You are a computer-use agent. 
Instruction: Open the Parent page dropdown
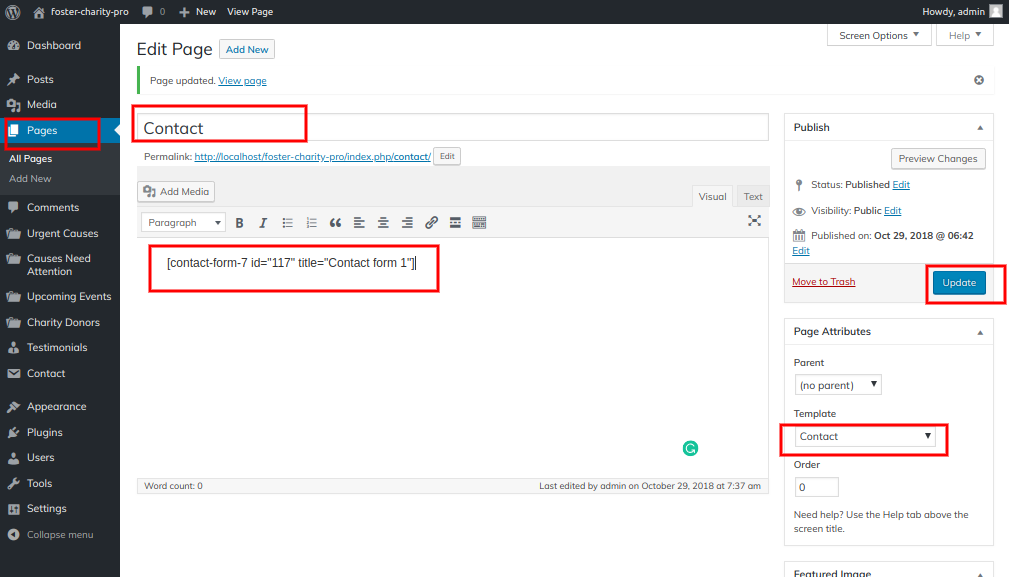(x=838, y=385)
